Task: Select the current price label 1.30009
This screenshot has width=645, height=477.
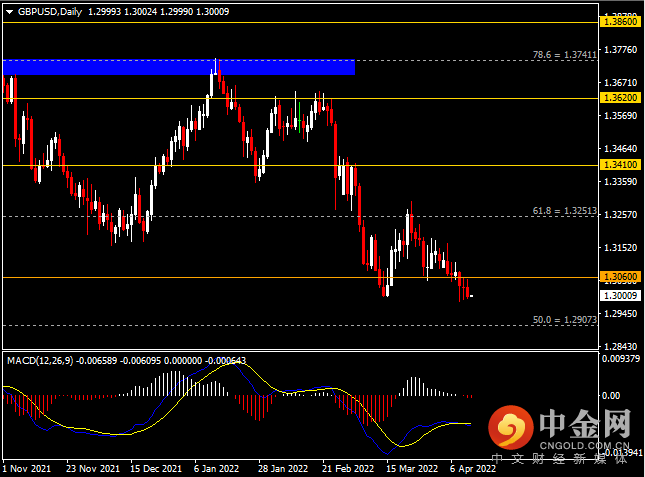Action: point(620,295)
